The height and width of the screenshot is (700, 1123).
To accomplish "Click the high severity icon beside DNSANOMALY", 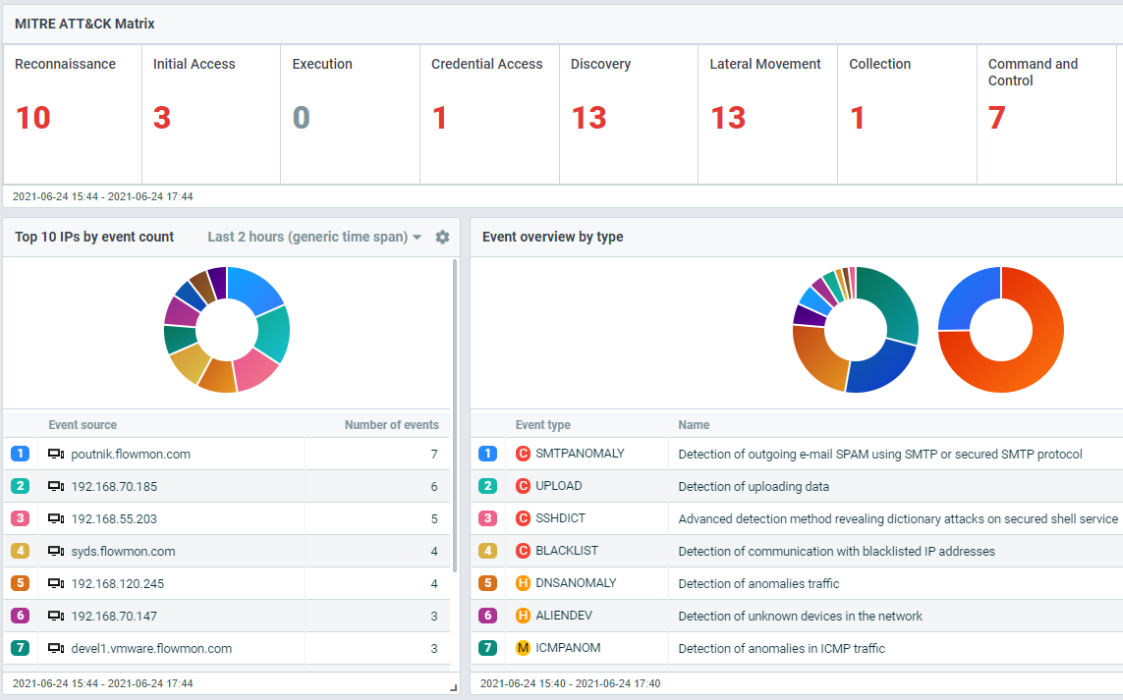I will point(522,583).
